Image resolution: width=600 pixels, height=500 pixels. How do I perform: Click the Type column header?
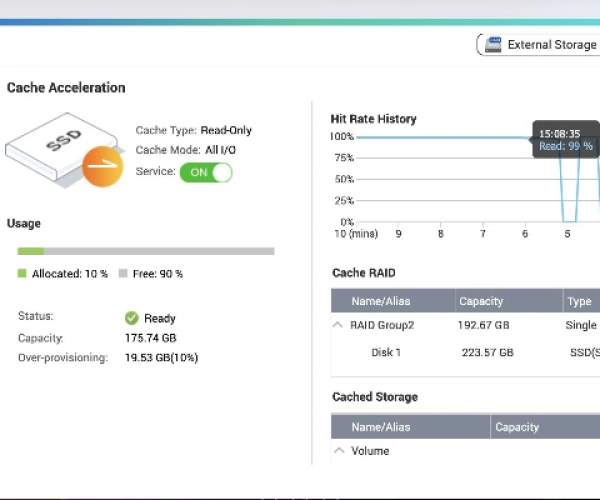click(x=580, y=301)
